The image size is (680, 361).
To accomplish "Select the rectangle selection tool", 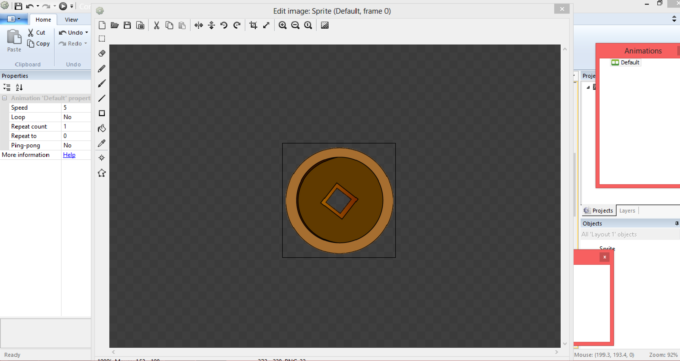I will tap(102, 39).
